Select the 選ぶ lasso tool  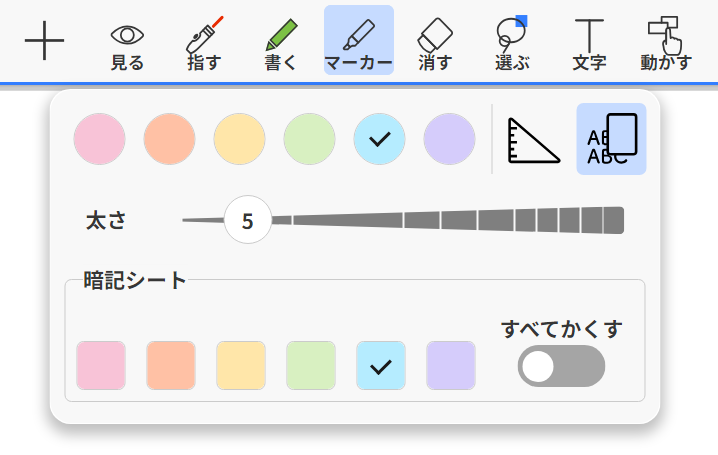point(512,44)
